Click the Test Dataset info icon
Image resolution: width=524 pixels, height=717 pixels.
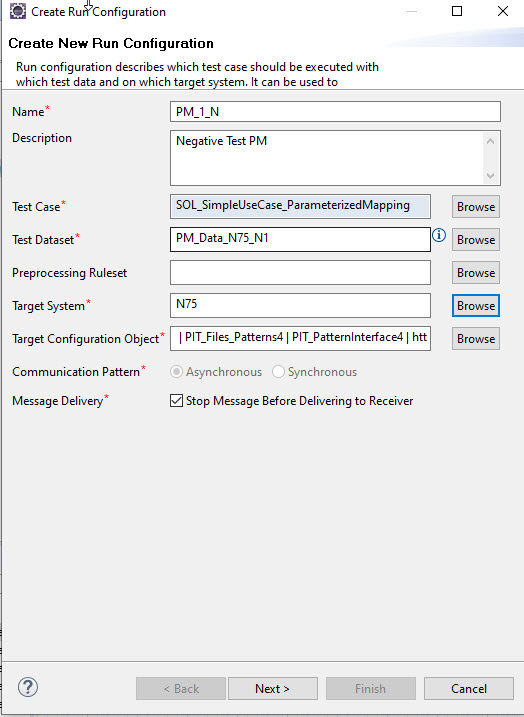tap(439, 235)
